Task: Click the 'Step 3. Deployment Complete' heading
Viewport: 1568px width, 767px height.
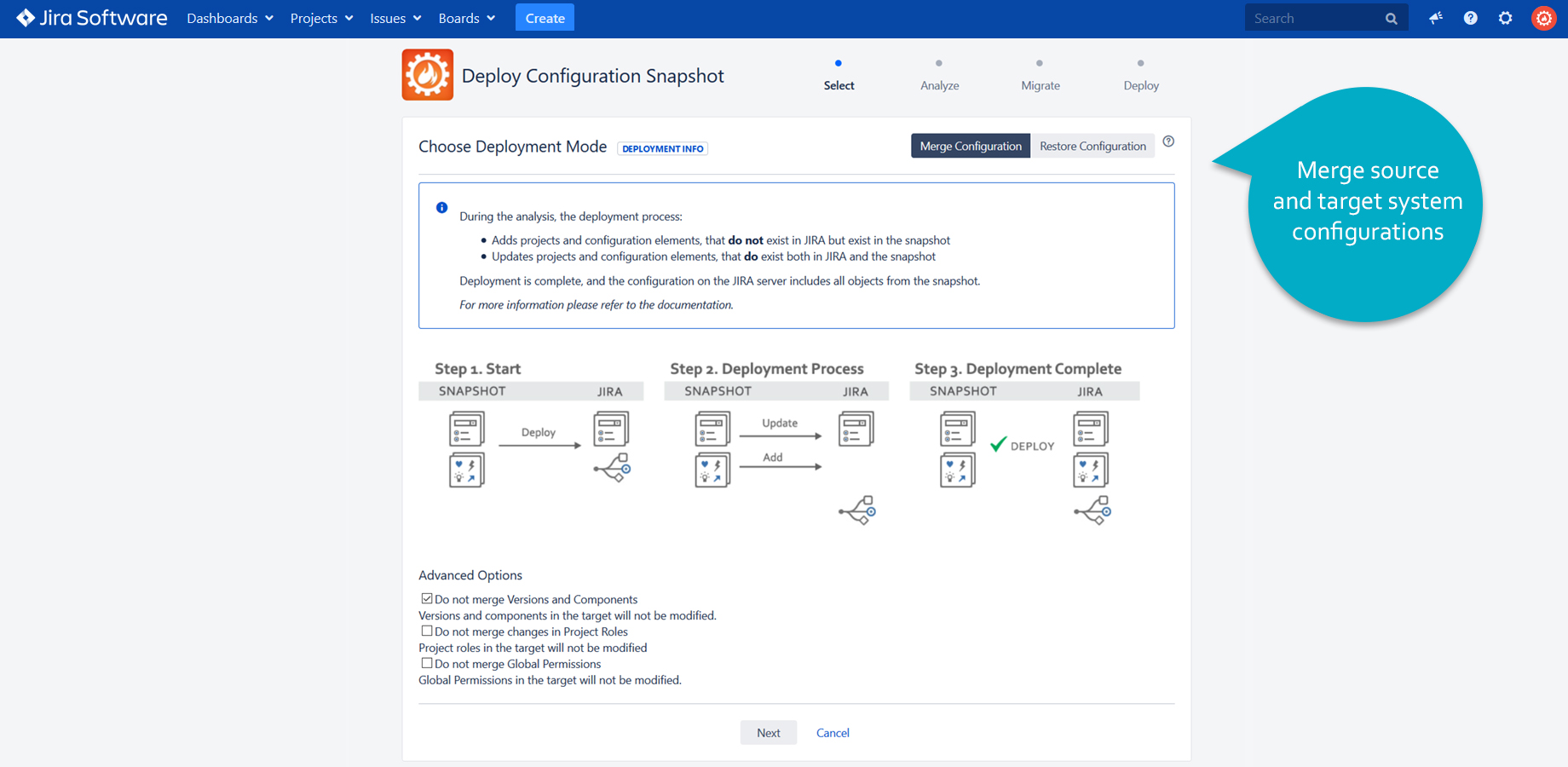Action: (x=1018, y=369)
